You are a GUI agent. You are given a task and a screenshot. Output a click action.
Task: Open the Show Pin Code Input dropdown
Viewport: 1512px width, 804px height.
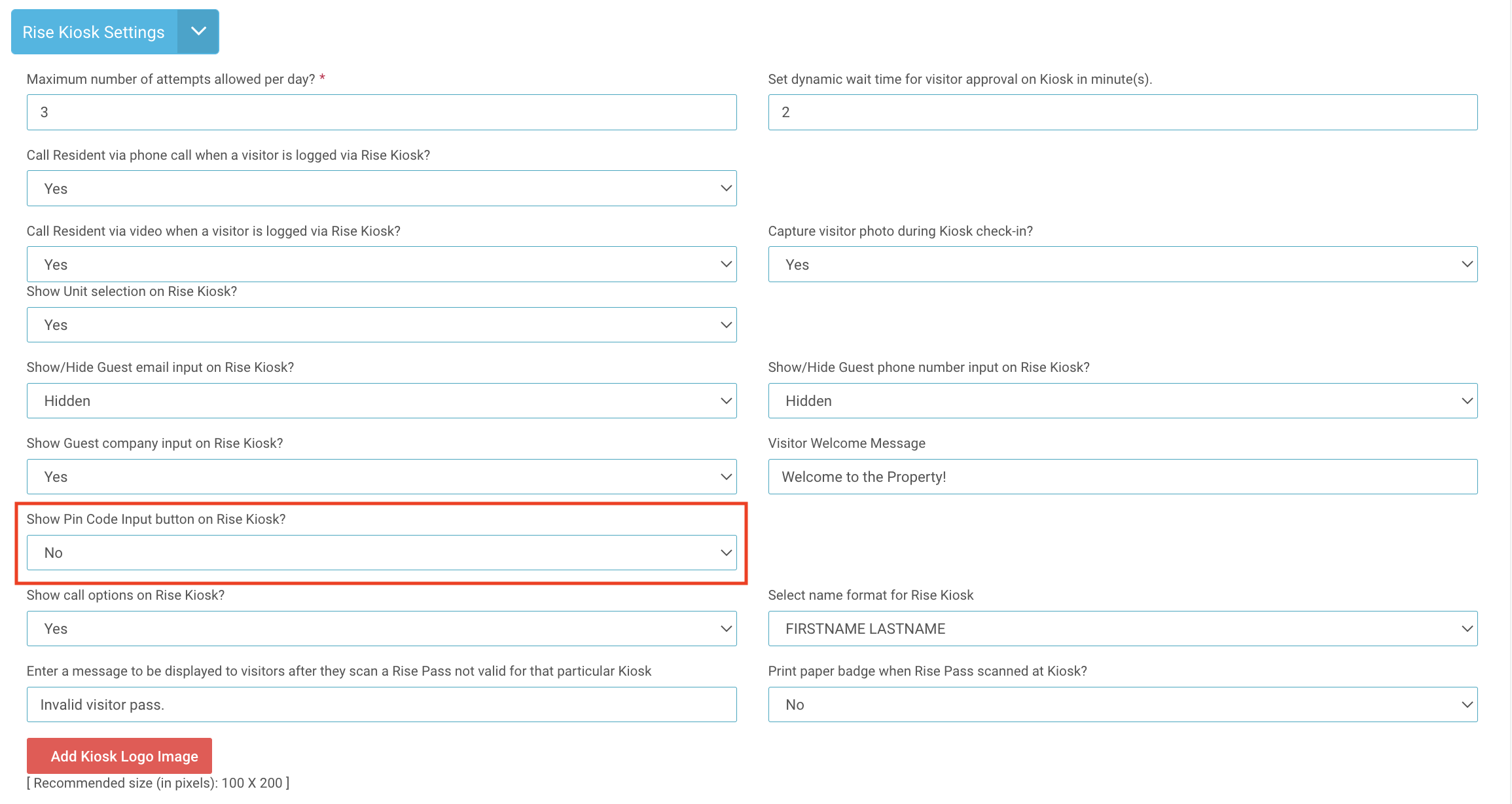[381, 553]
